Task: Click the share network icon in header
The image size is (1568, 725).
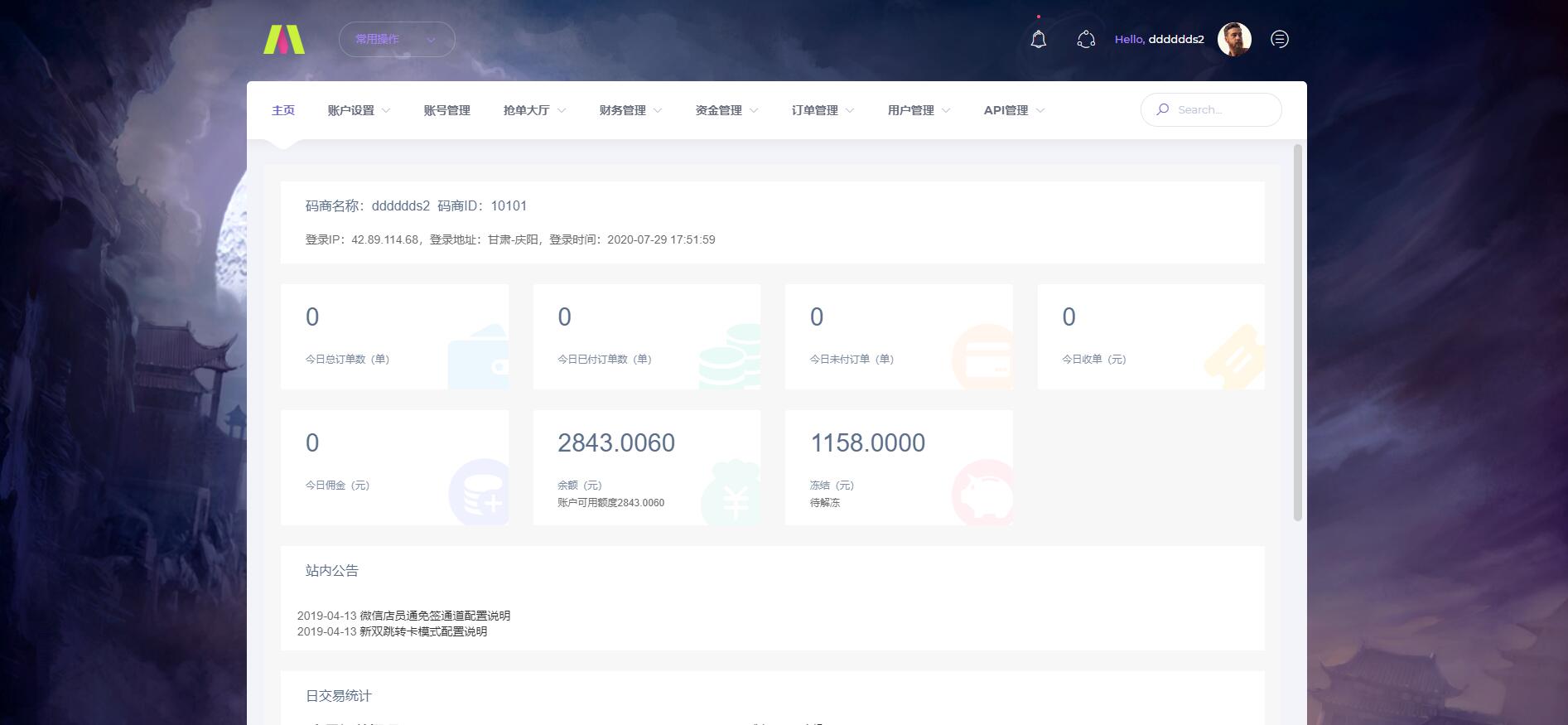Action: 1085,39
